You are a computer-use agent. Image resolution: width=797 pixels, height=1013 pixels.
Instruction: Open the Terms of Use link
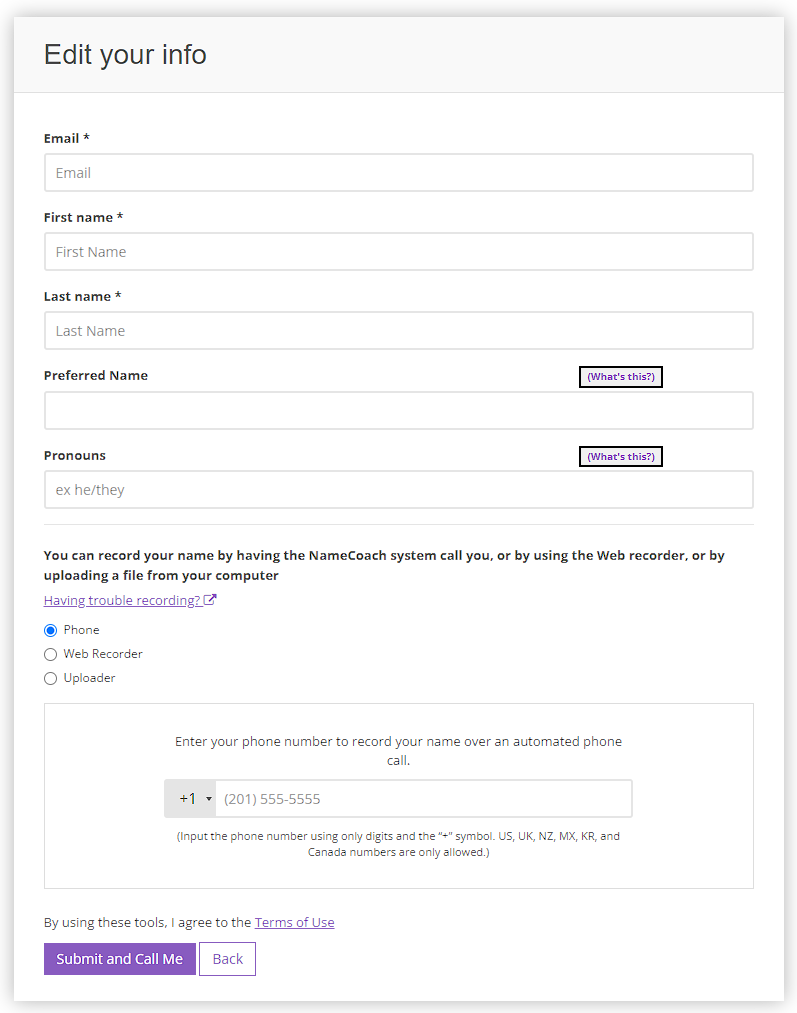tap(295, 923)
